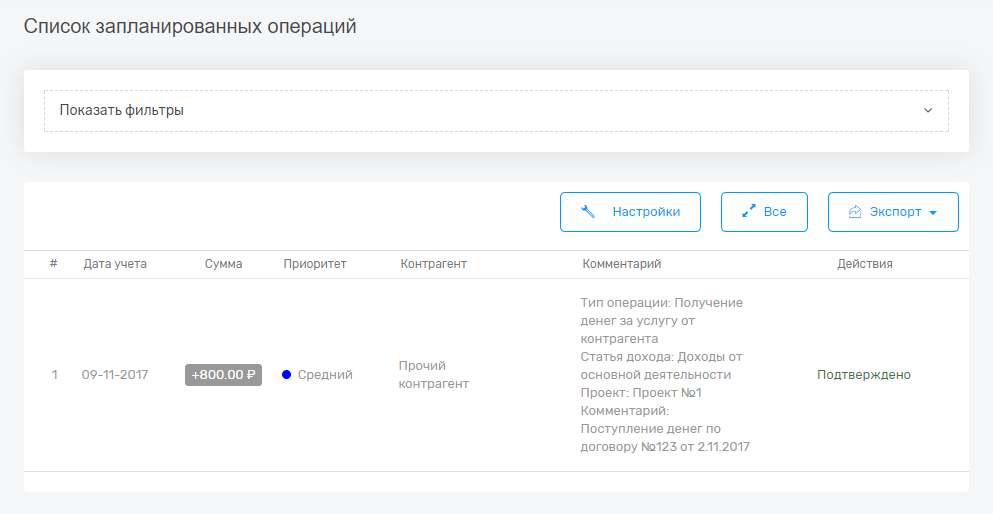Click 'договору №123 от 2.11.2017' comment line

tap(665, 447)
